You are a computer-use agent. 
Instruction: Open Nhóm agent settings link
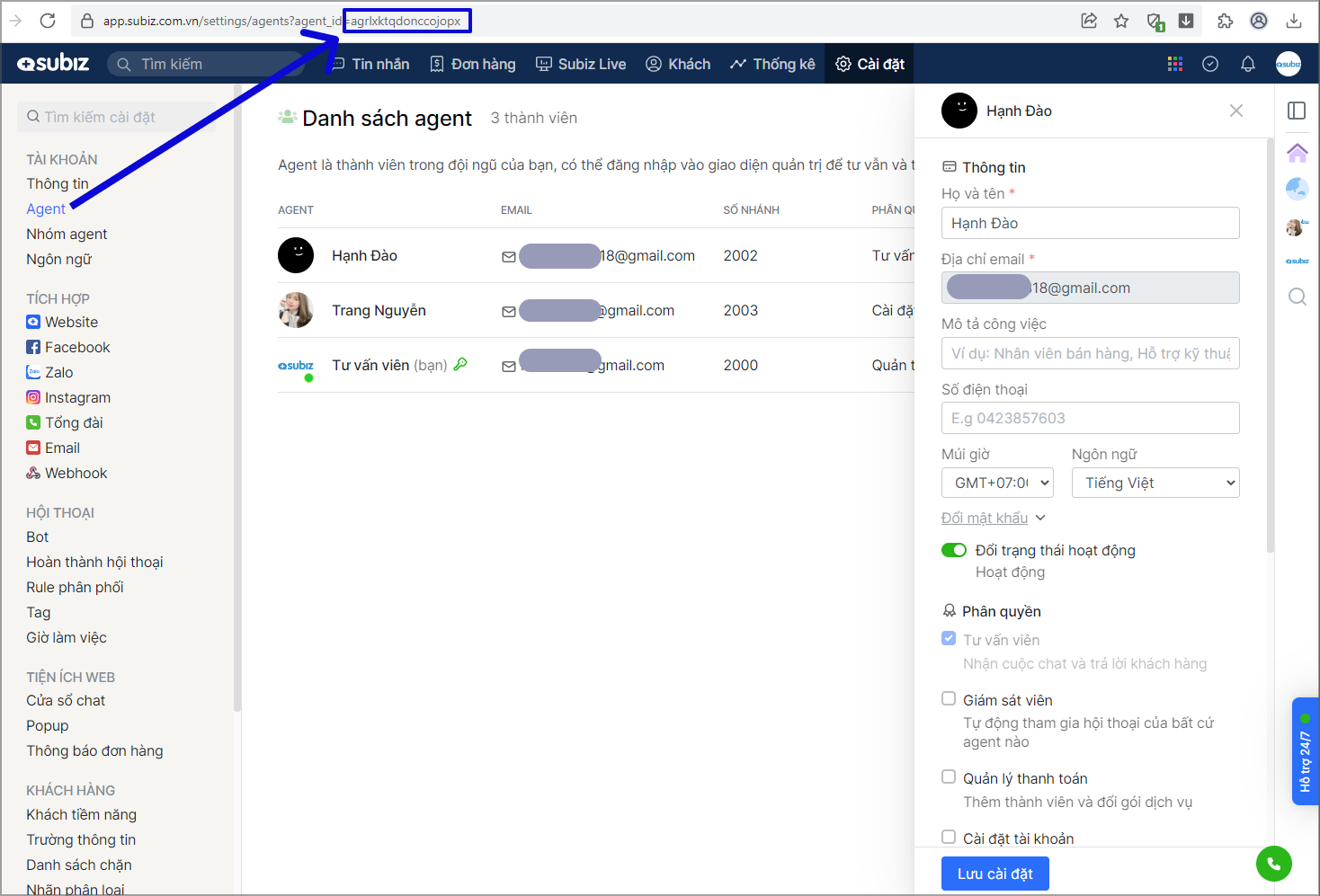point(67,234)
